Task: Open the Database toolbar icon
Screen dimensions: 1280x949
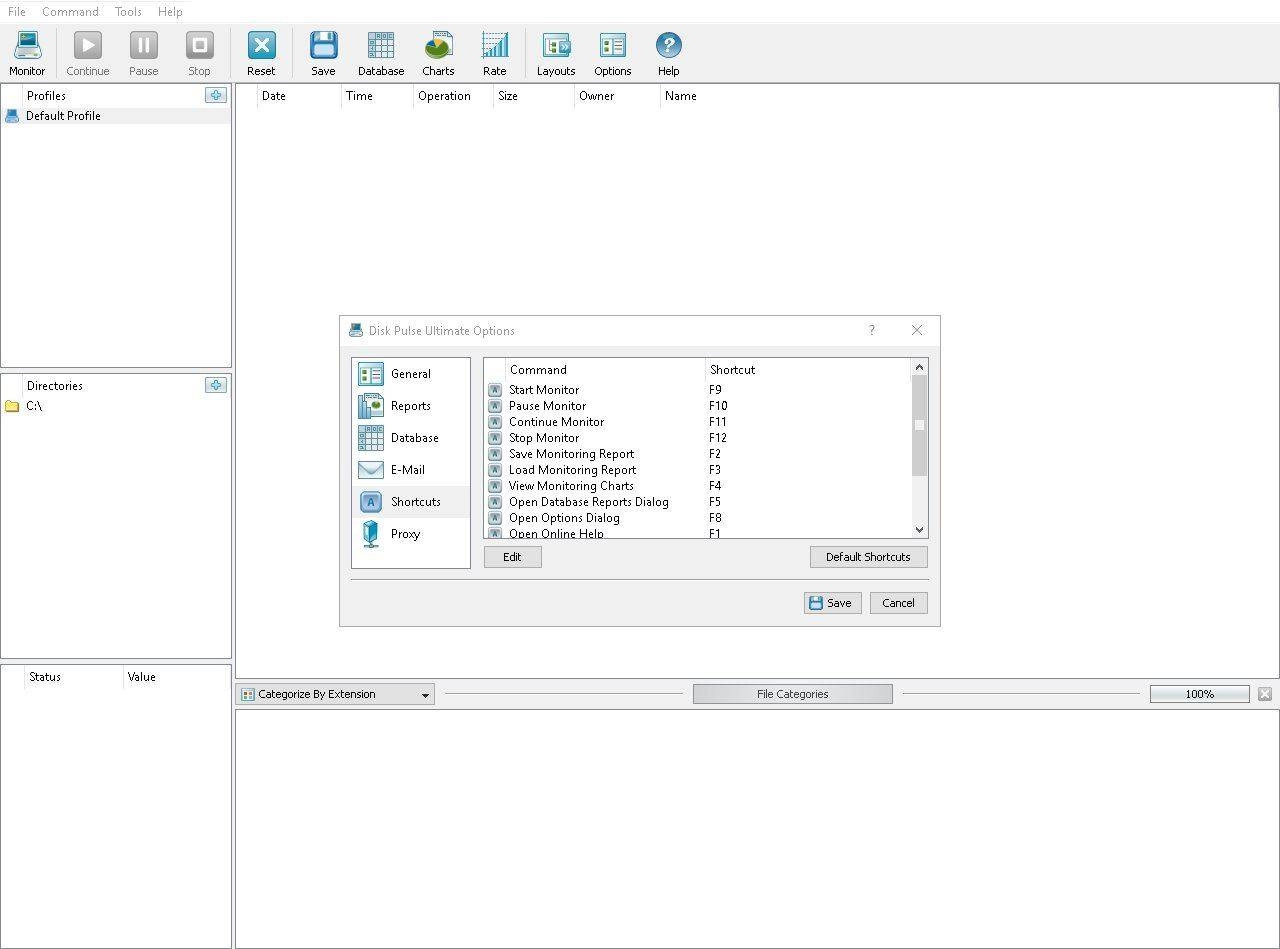Action: point(381,53)
